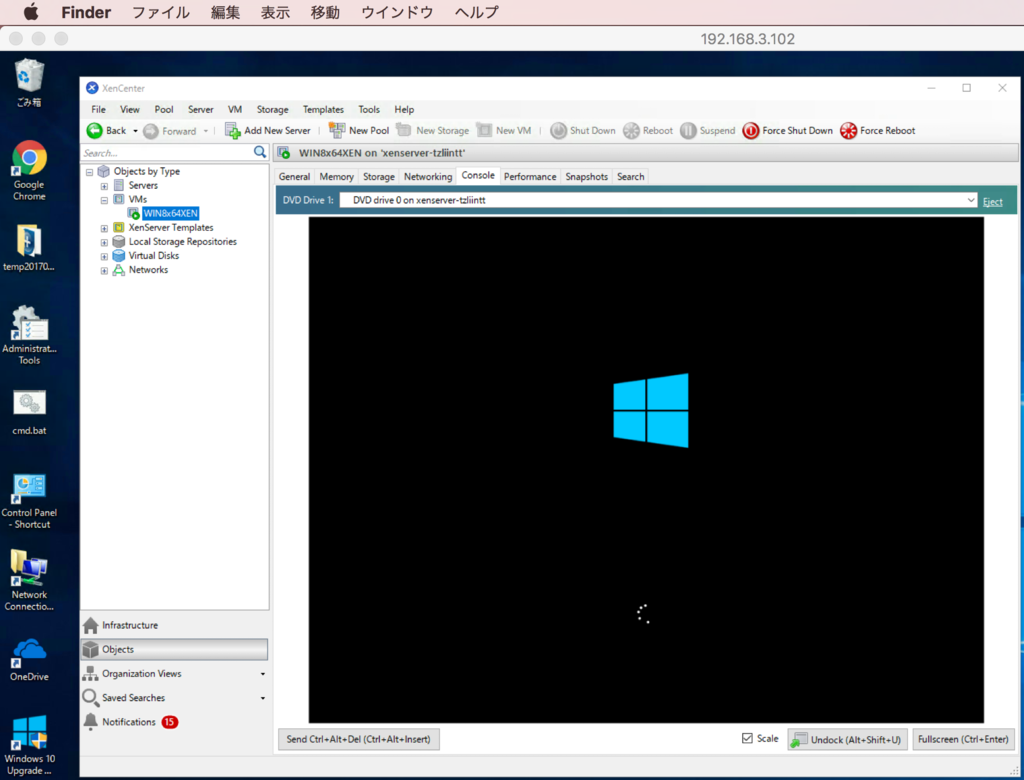Viewport: 1024px width, 780px height.
Task: Open Google Chrome desktop shortcut
Action: (29, 171)
